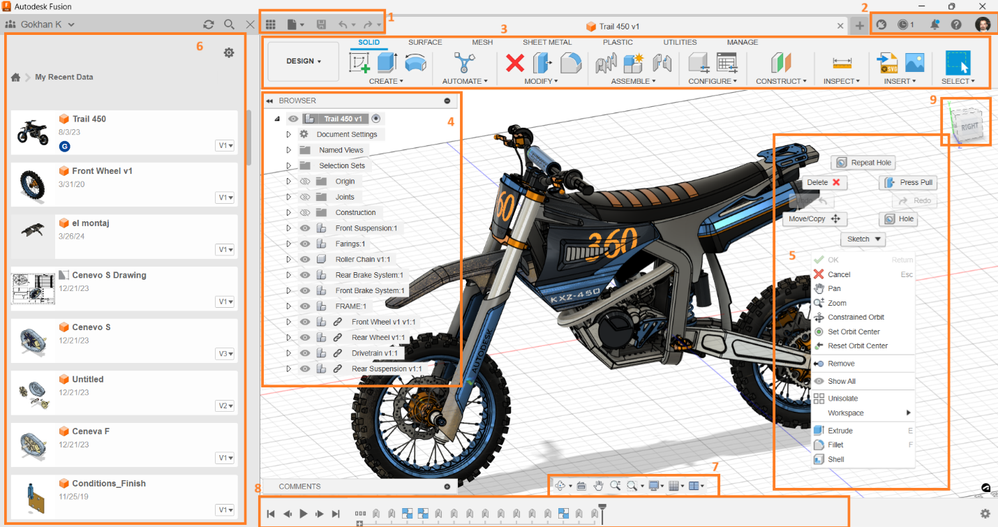
Task: Activate Trail 450 v1 radio button
Action: pyautogui.click(x=376, y=118)
